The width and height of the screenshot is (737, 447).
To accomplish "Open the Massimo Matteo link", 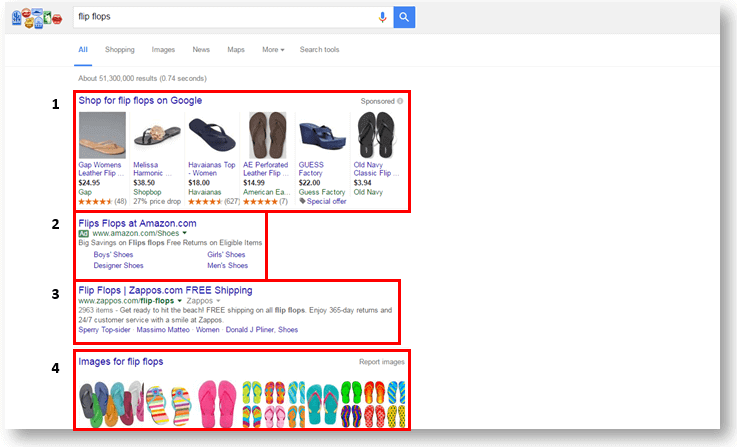I will coord(163,330).
